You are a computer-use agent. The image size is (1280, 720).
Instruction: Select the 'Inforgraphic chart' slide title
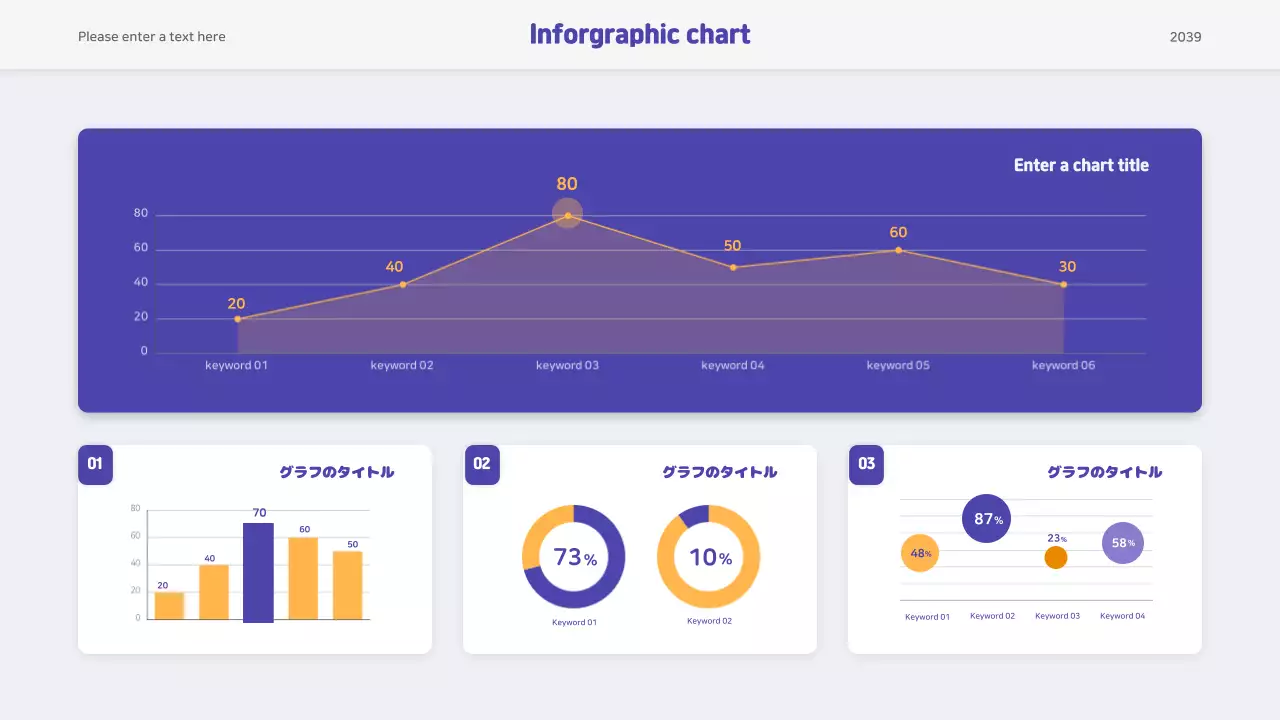pos(639,35)
